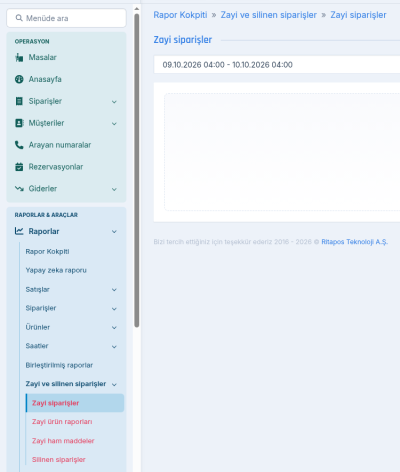
Task: Open Ritapos Teknoloji A.Ş. footer link
Action: (x=354, y=242)
